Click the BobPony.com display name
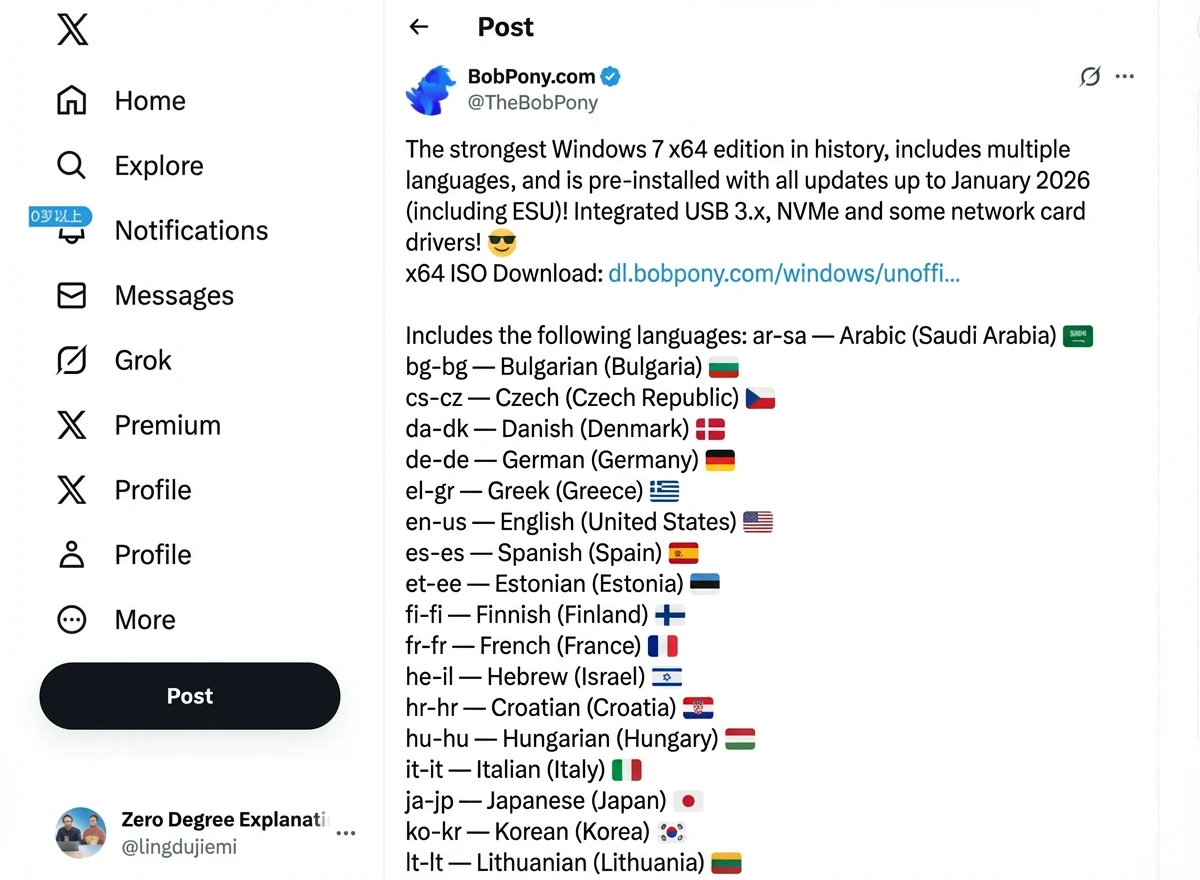The width and height of the screenshot is (1200, 880). pos(531,76)
